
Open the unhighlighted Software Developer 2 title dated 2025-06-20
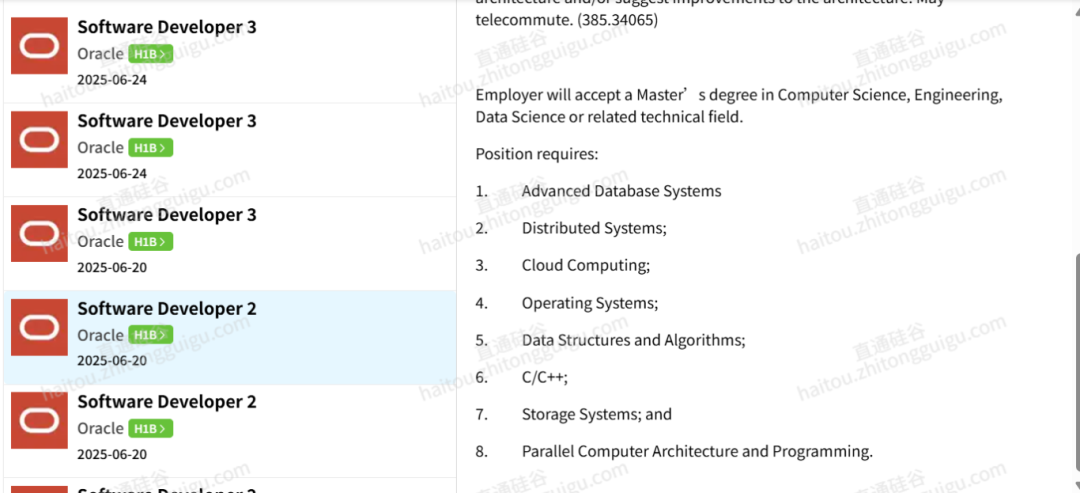[x=167, y=402]
